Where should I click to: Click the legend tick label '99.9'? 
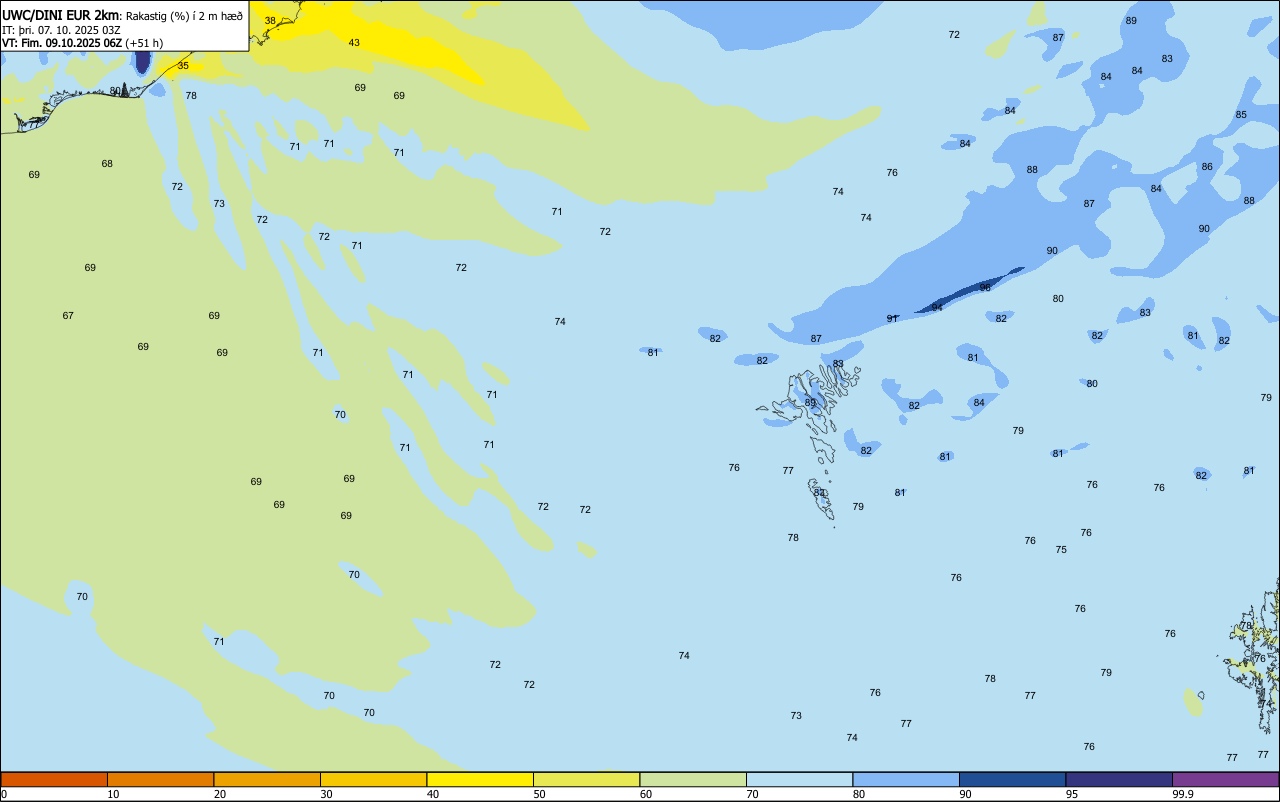[1183, 794]
